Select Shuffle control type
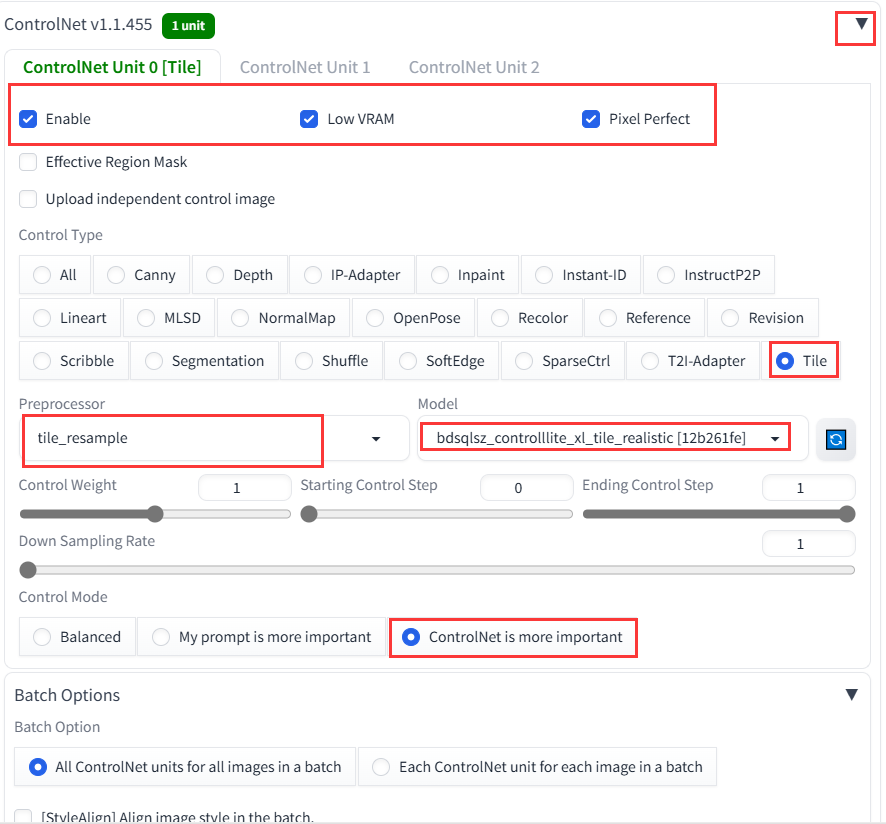Image resolution: width=886 pixels, height=824 pixels. coord(332,361)
